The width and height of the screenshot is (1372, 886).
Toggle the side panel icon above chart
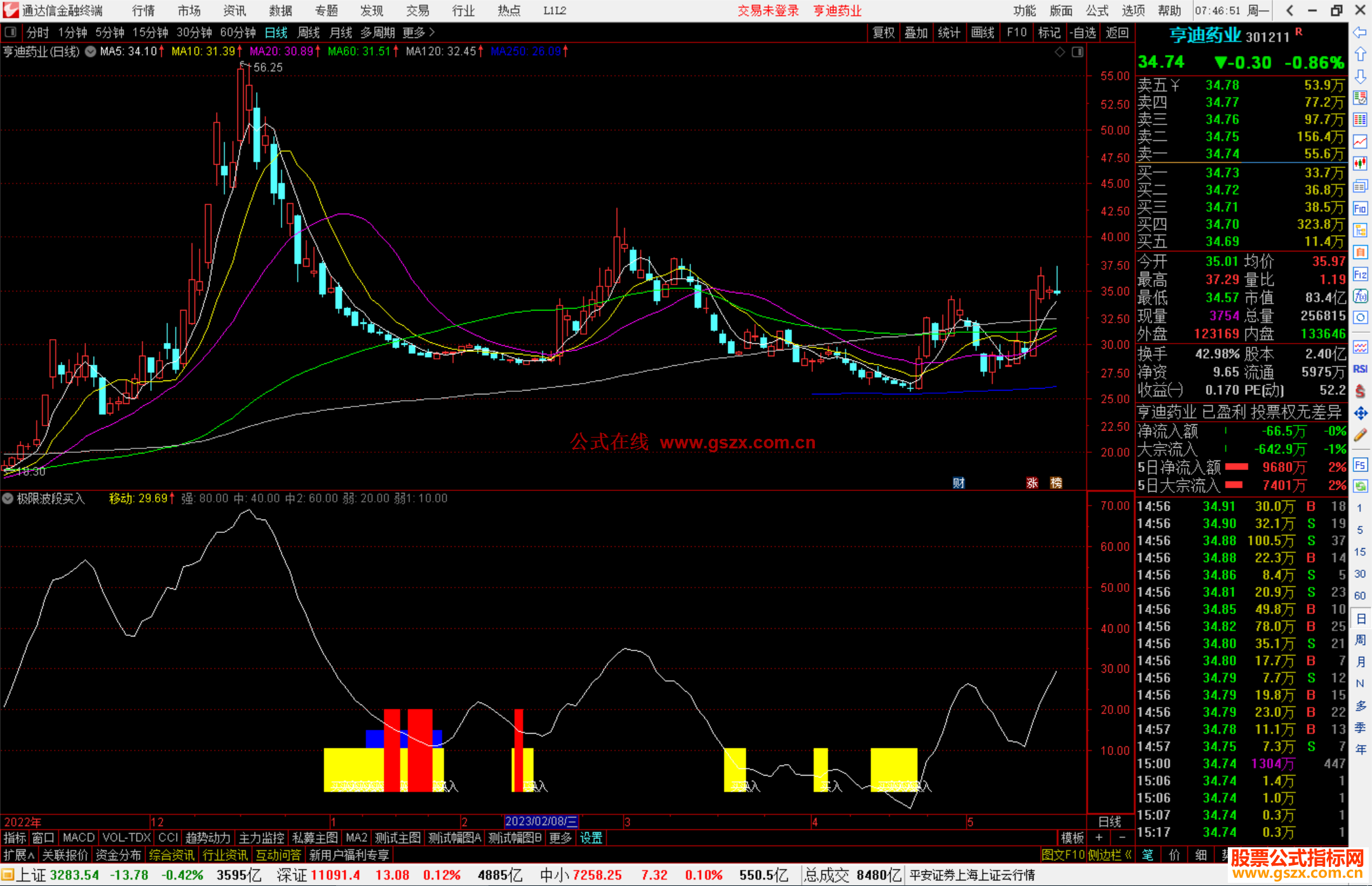pyautogui.click(x=1077, y=52)
